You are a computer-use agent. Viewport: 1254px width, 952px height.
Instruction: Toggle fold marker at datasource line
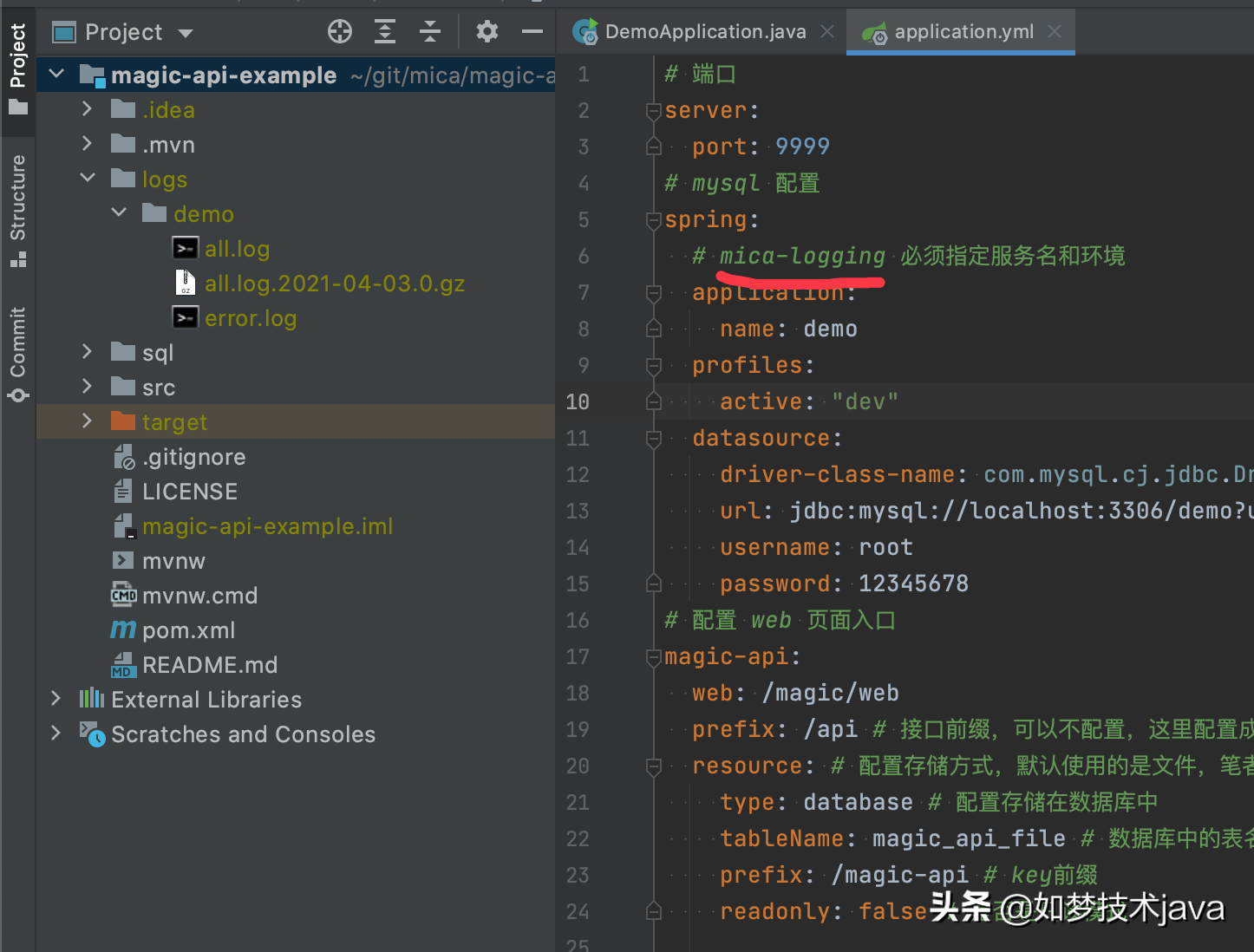coord(654,439)
